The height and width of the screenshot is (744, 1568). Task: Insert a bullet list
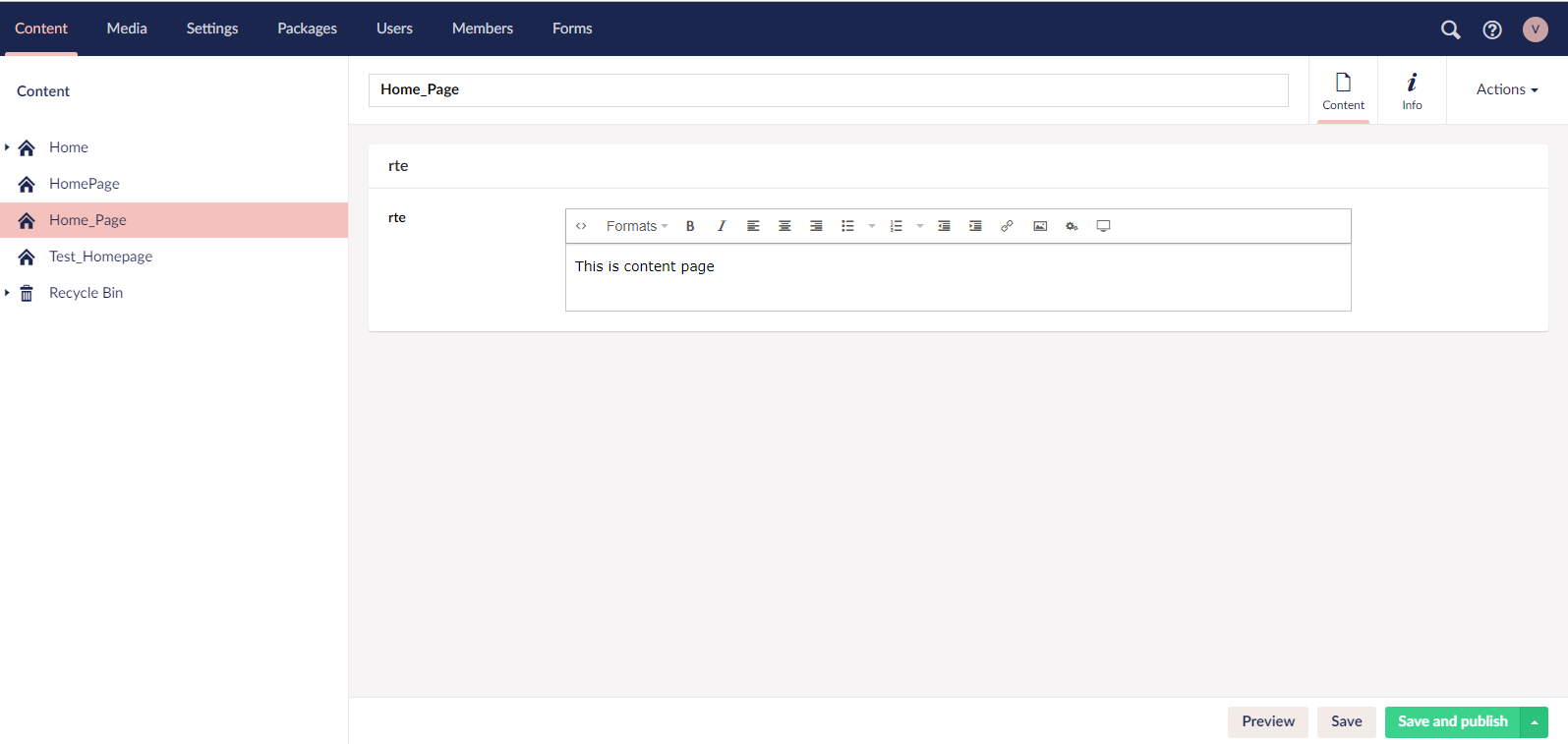pyautogui.click(x=847, y=226)
